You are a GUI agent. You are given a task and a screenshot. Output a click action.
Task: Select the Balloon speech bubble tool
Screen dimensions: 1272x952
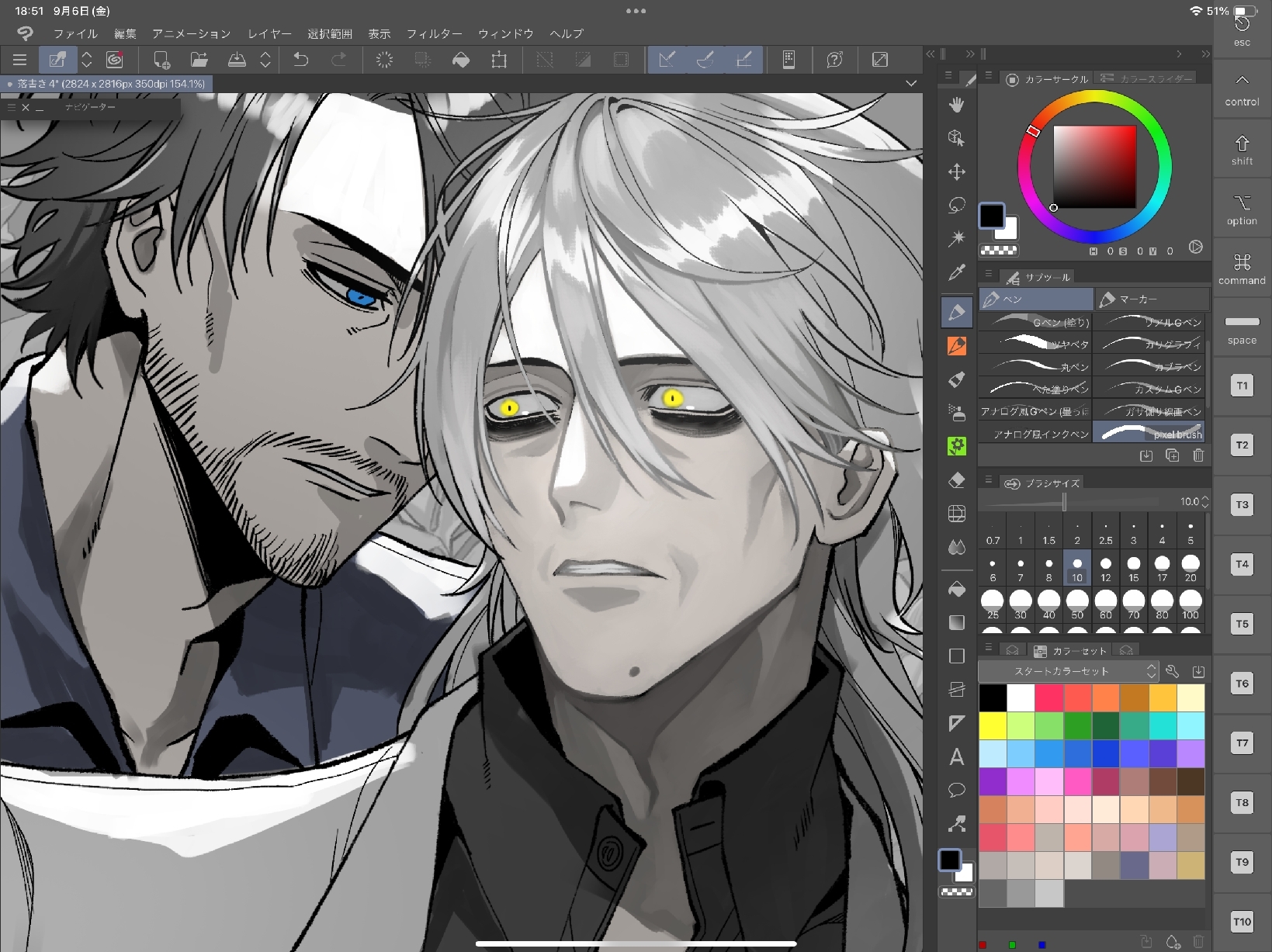coord(956,791)
